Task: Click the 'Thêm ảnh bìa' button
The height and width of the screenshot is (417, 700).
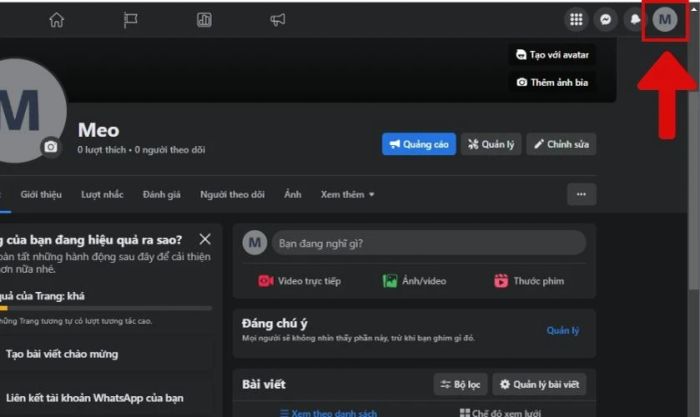Action: tap(552, 83)
